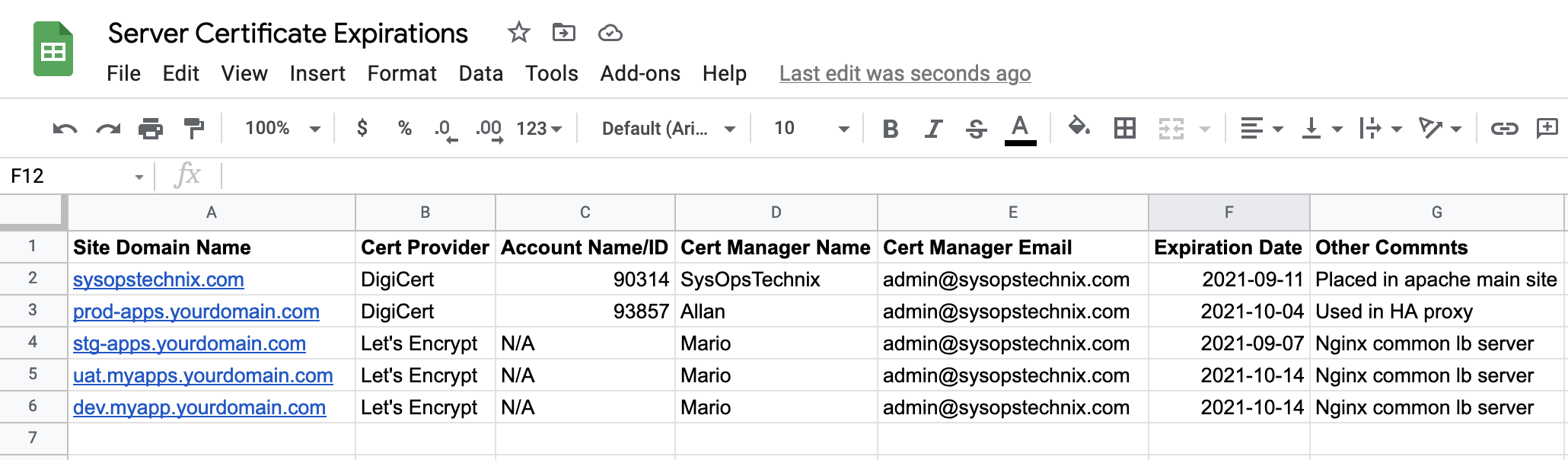
Task: Open the Format menu
Action: pos(402,73)
